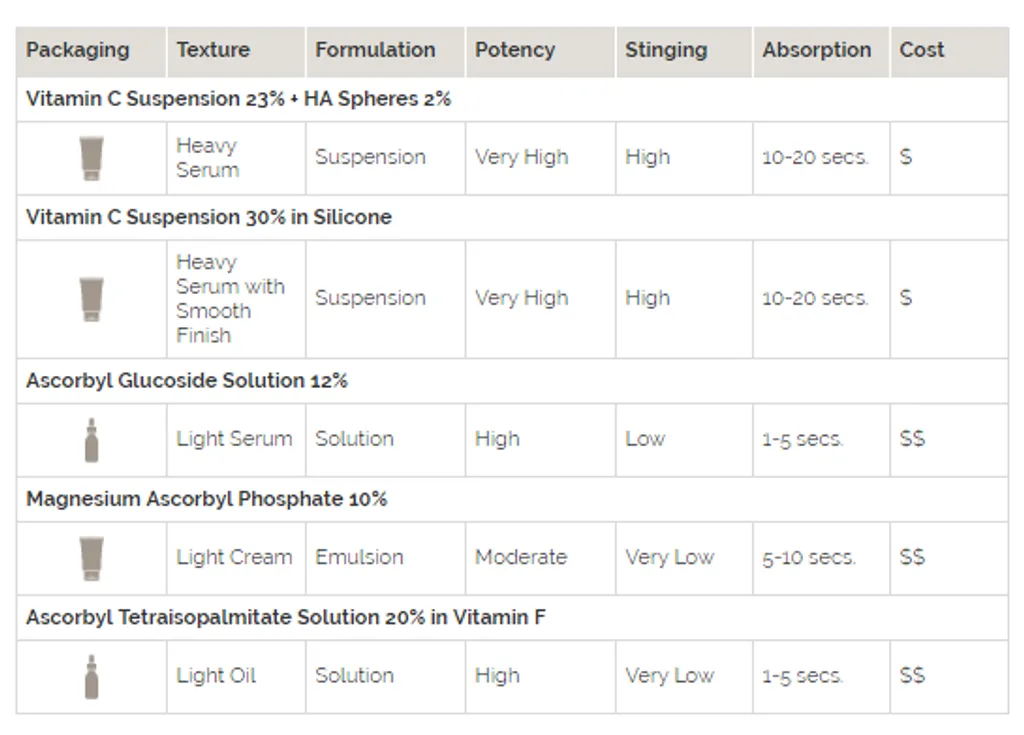Click the Light Cream texture cell
This screenshot has height=735, width=1024.
point(234,557)
